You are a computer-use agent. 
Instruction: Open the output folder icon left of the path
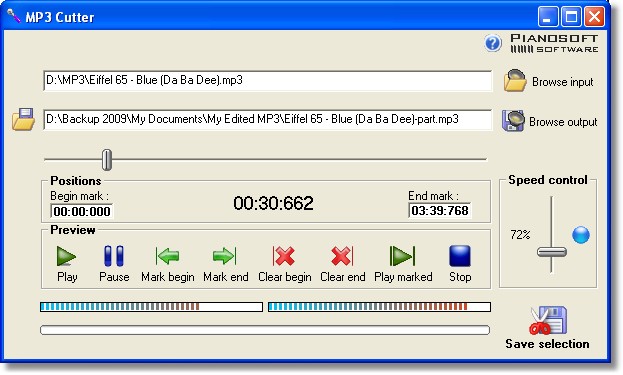23,119
